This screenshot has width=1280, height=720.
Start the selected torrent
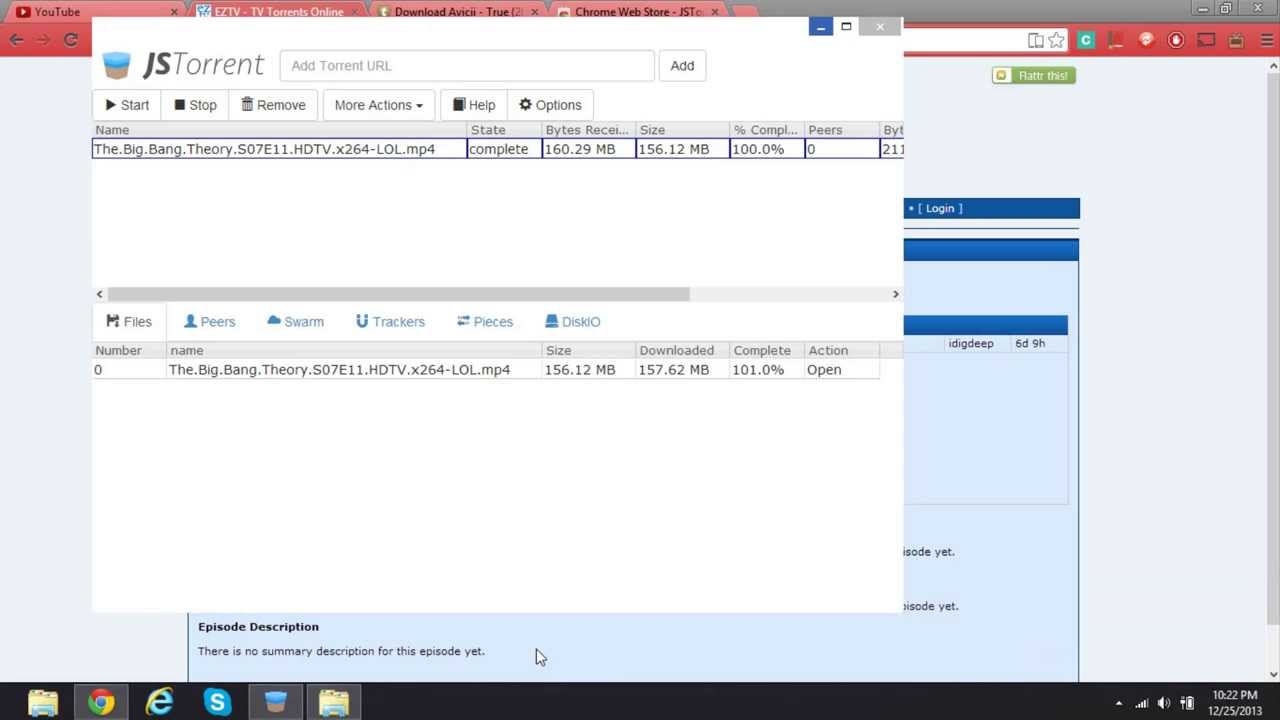(x=127, y=105)
